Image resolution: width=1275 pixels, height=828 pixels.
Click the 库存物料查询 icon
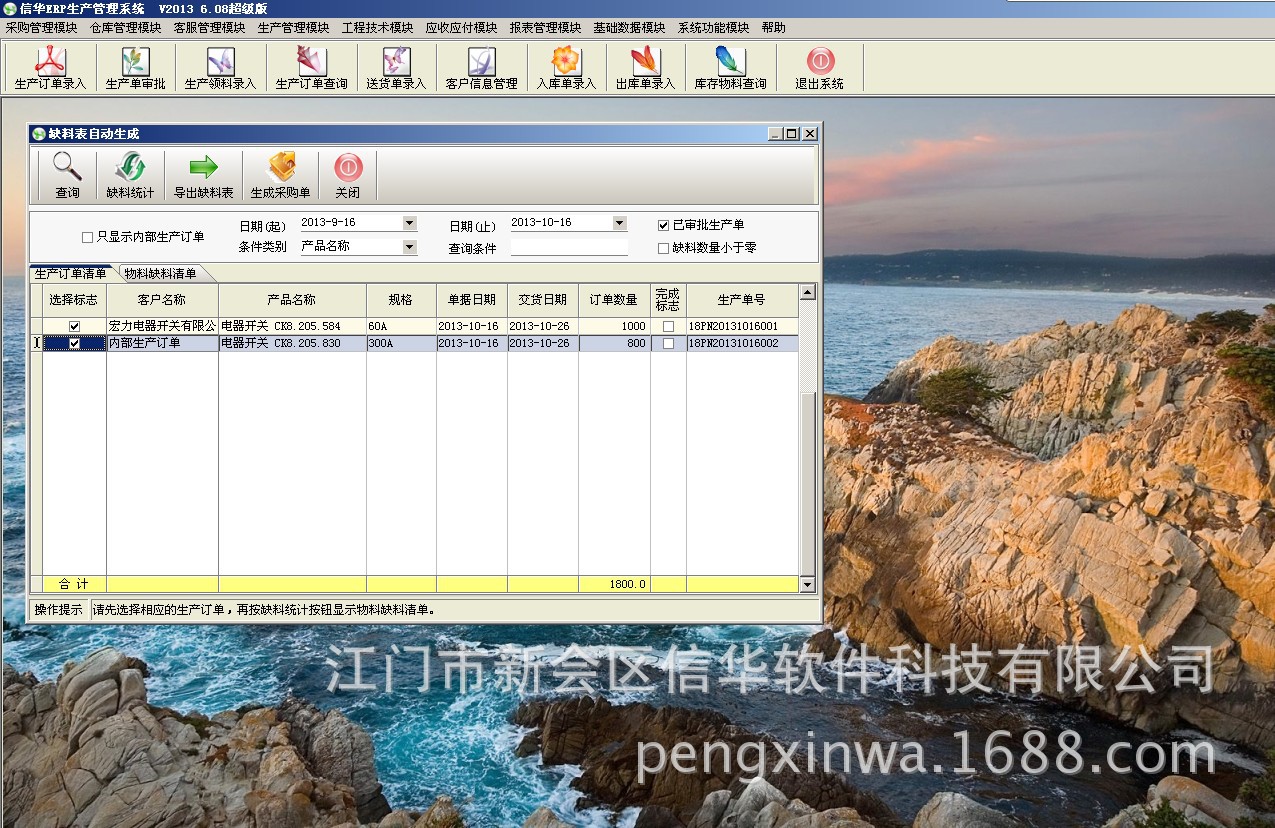729,67
